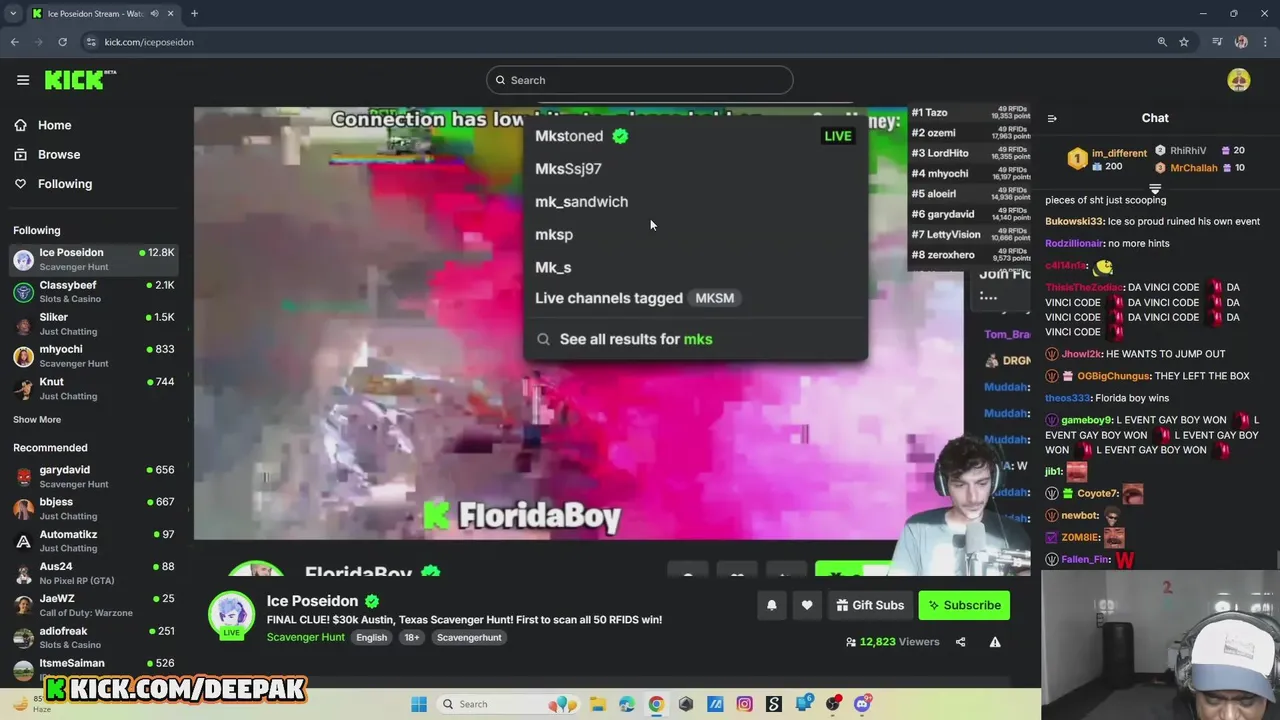Open garydavid in Recommended list
Viewport: 1280px width, 720px height.
[94, 476]
